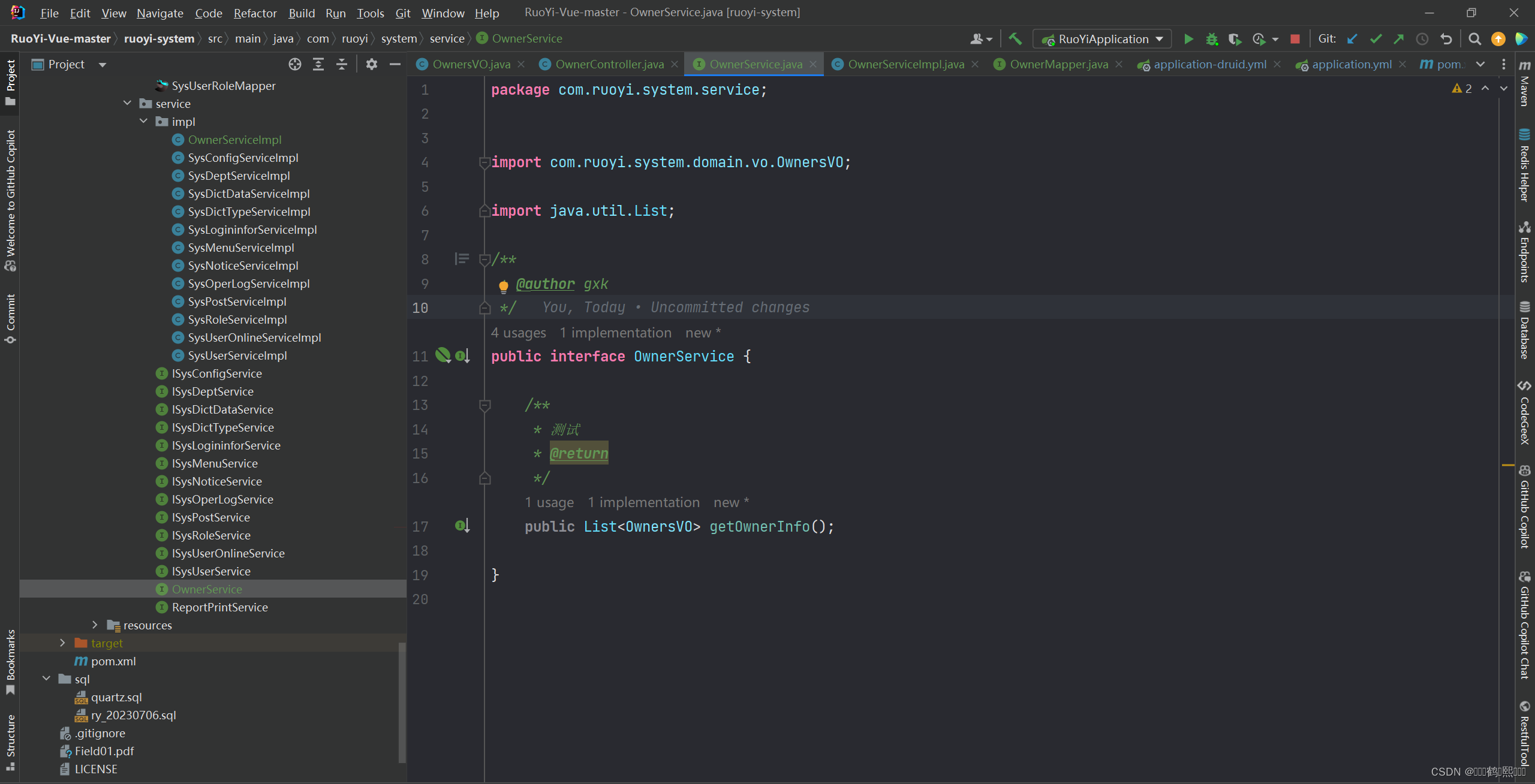
Task: Open the Commit tool window
Action: pyautogui.click(x=10, y=318)
